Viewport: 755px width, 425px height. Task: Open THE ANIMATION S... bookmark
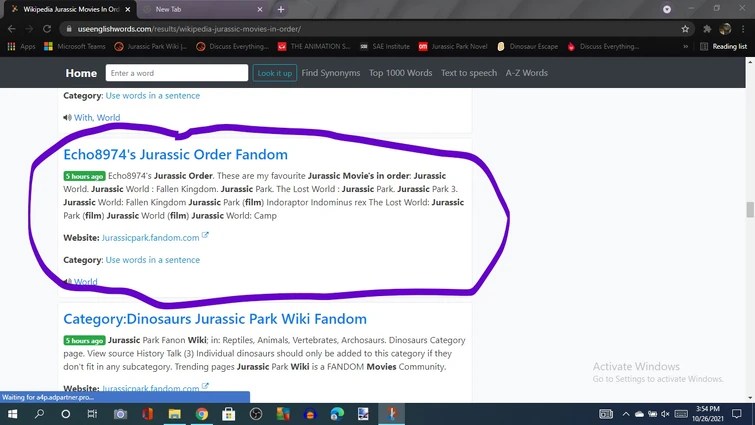(313, 46)
